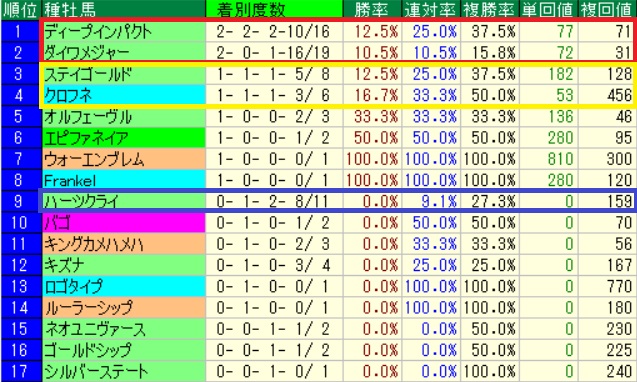Image resolution: width=637 pixels, height=382 pixels.
Task: Click the 勝率 column header
Action: [x=373, y=10]
